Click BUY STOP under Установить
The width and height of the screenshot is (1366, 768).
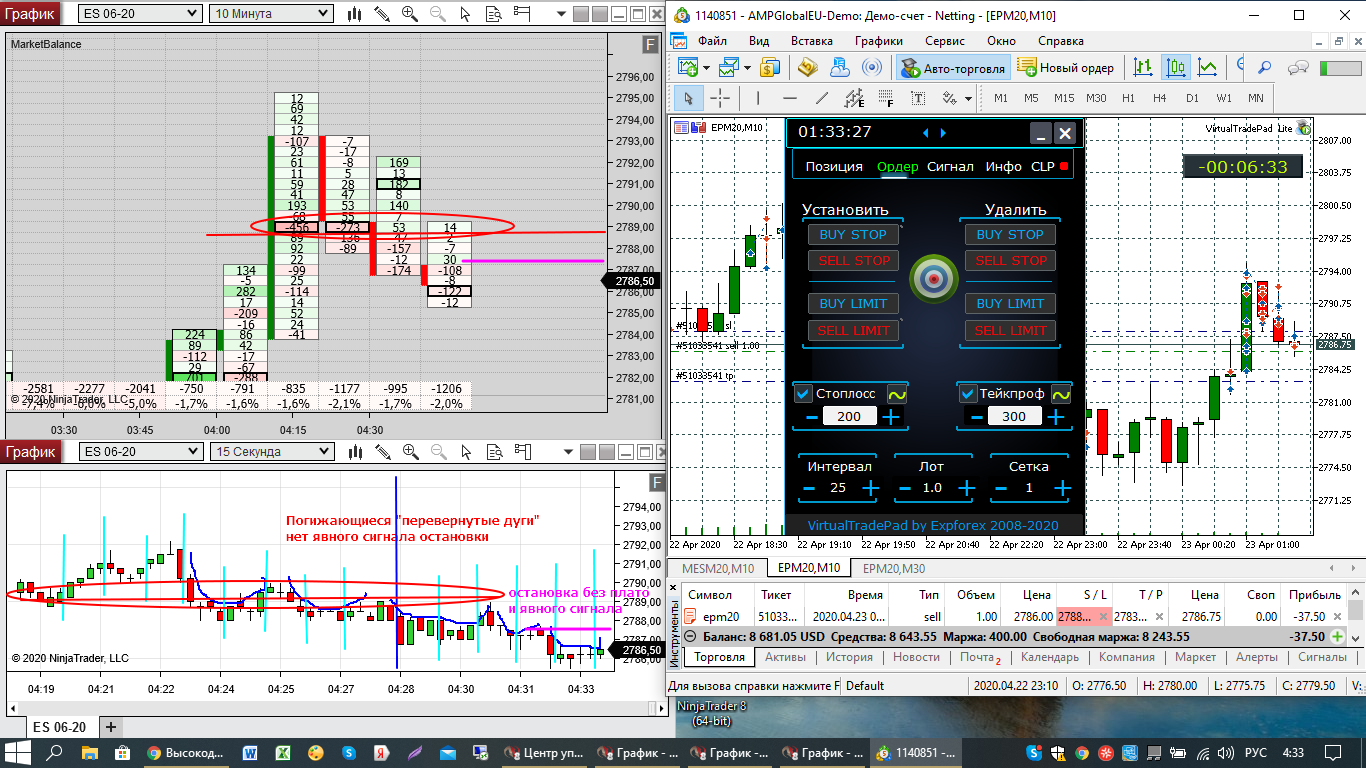click(853, 235)
